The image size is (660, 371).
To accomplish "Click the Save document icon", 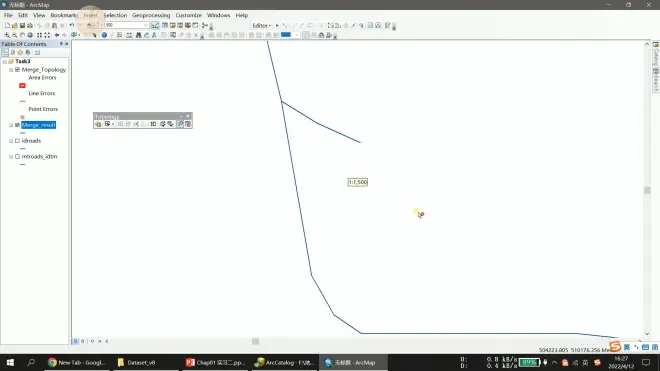I will point(22,26).
